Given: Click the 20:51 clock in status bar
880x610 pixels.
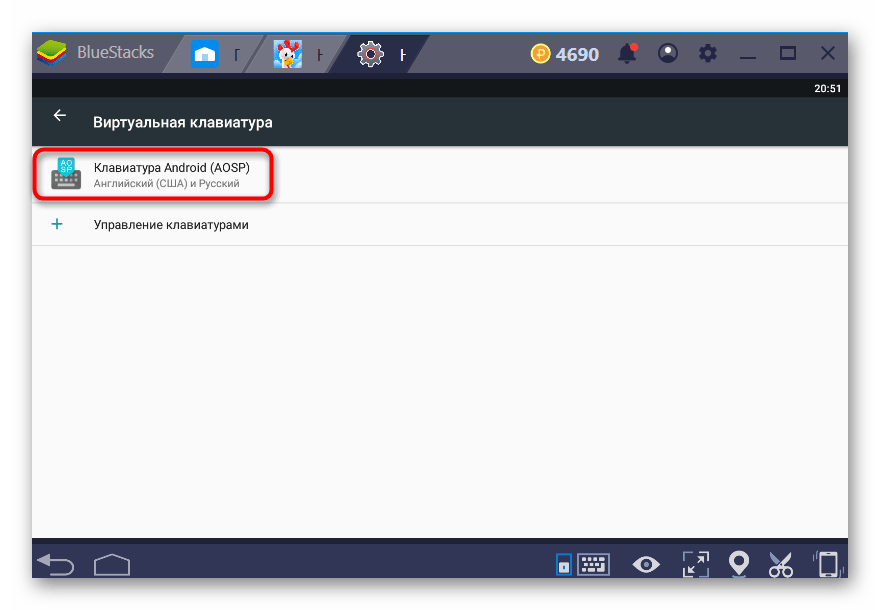Looking at the screenshot, I should 827,89.
